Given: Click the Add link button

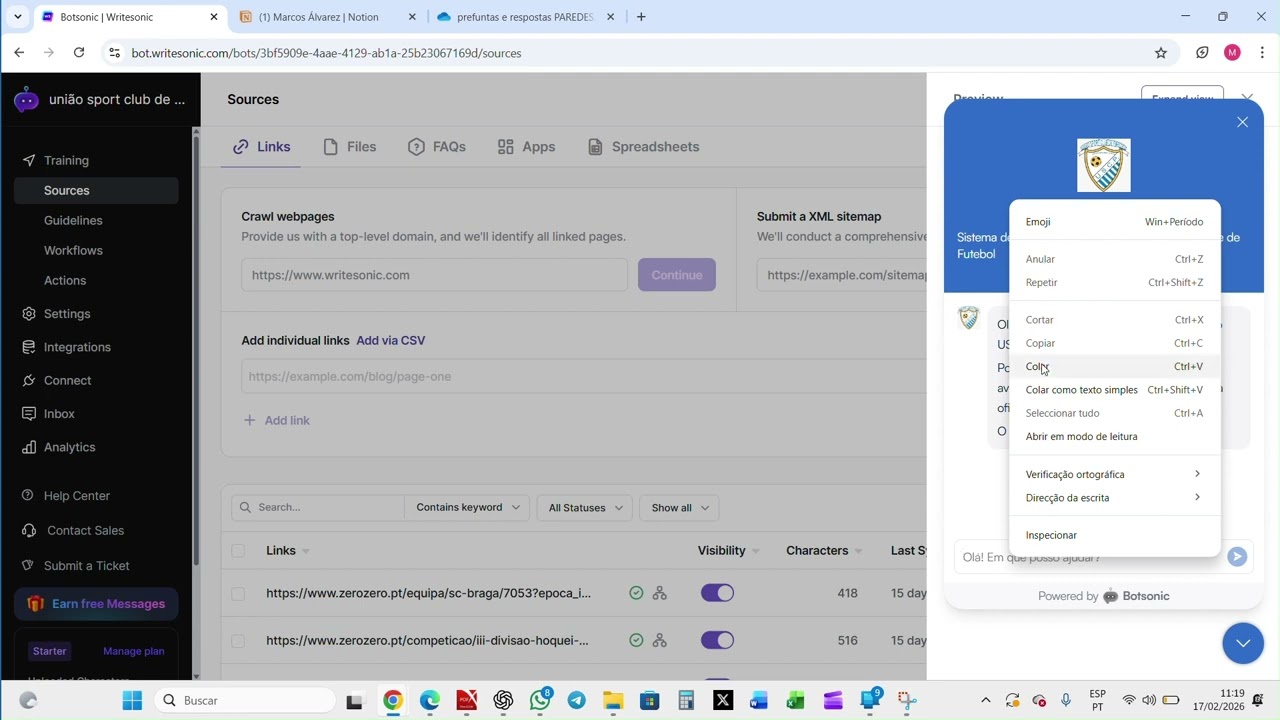Looking at the screenshot, I should click(x=277, y=420).
